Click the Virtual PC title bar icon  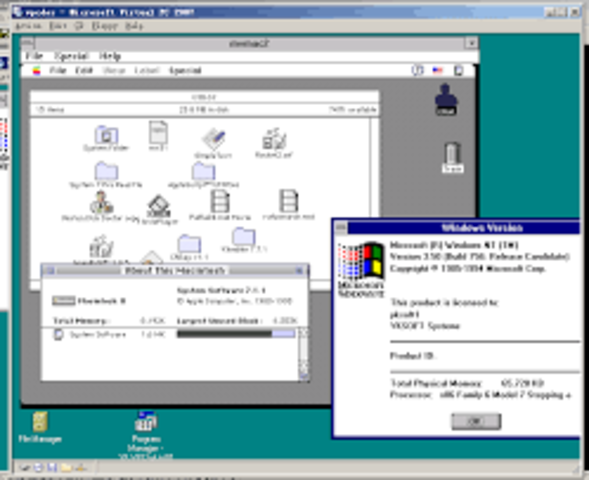(x=18, y=12)
